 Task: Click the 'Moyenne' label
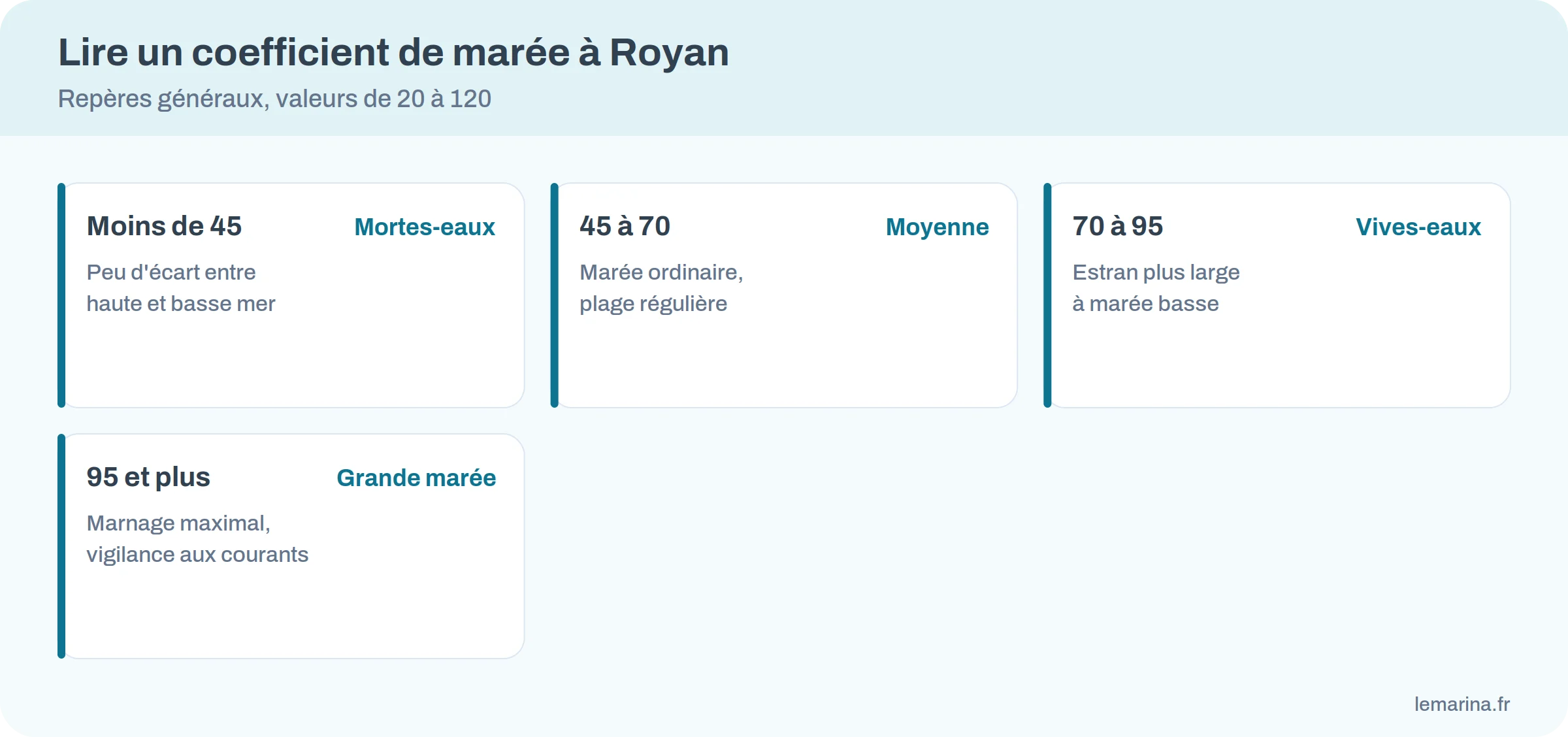click(937, 227)
